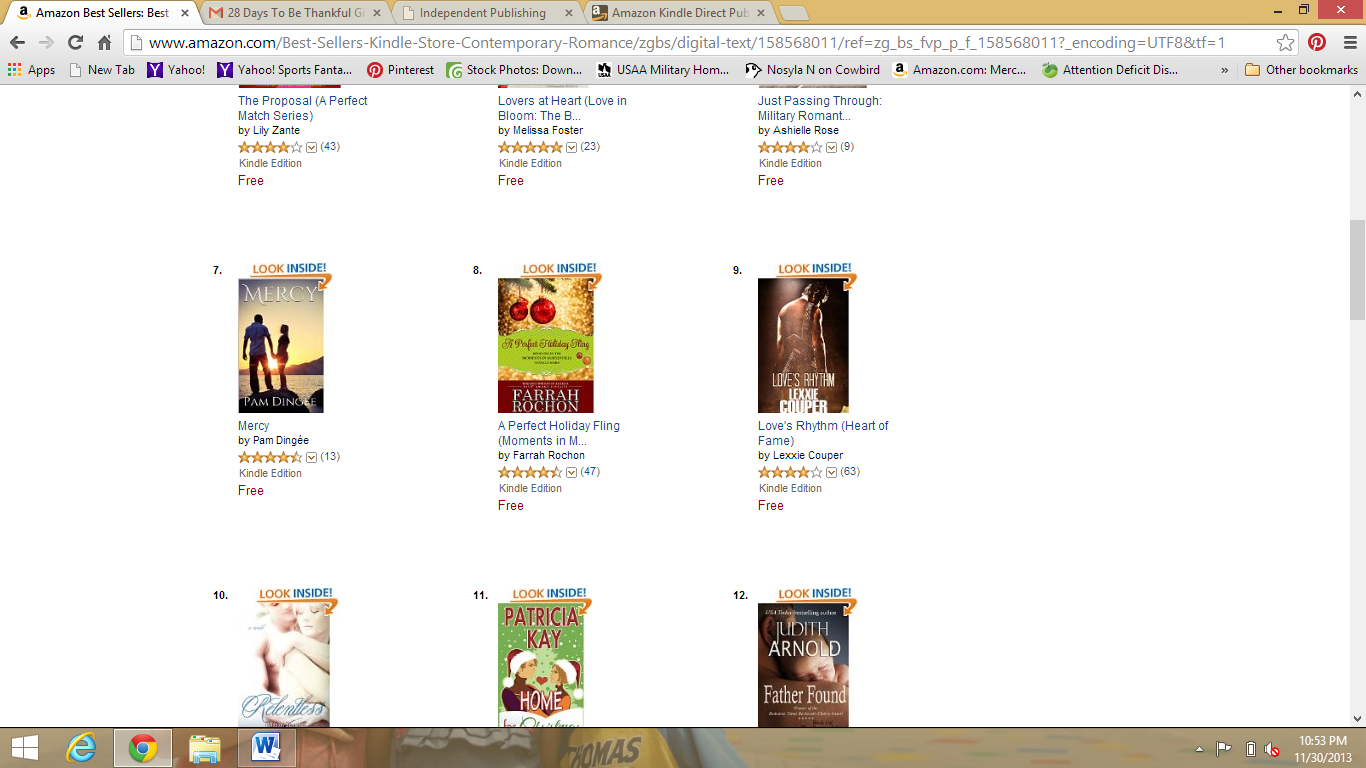Click the Mercy book cover thumbnail
The height and width of the screenshot is (768, 1366).
coord(281,345)
